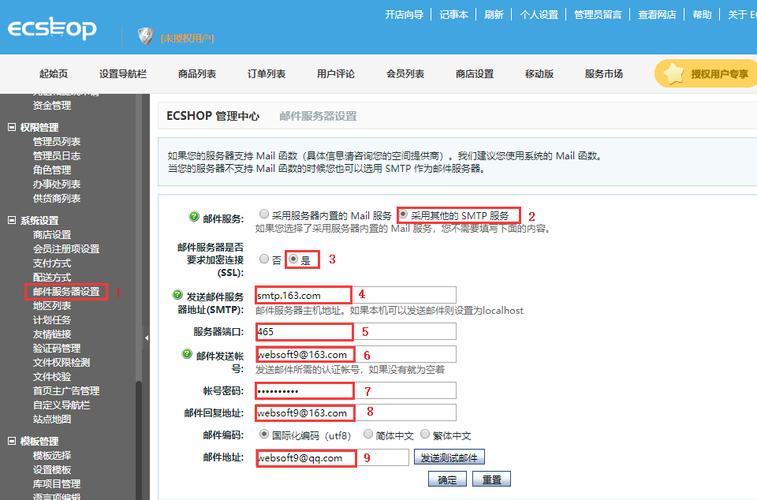
Task: Collapse the sidebar using the small arrow handle
Action: coord(146,338)
